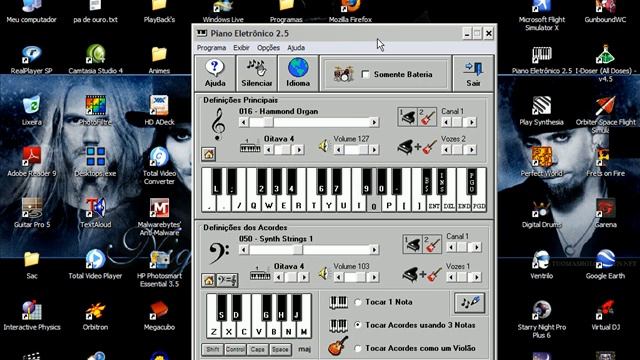Click the notes editing button beside Tocar 1 Nota
The image size is (640, 360).
(469, 302)
